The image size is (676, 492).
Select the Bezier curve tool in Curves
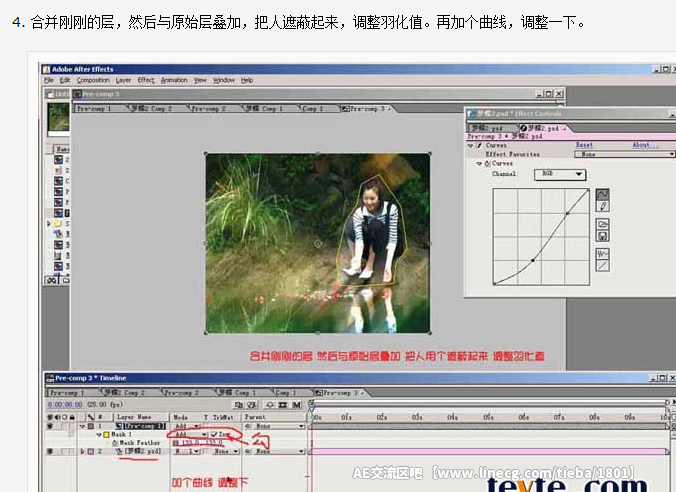[x=602, y=194]
